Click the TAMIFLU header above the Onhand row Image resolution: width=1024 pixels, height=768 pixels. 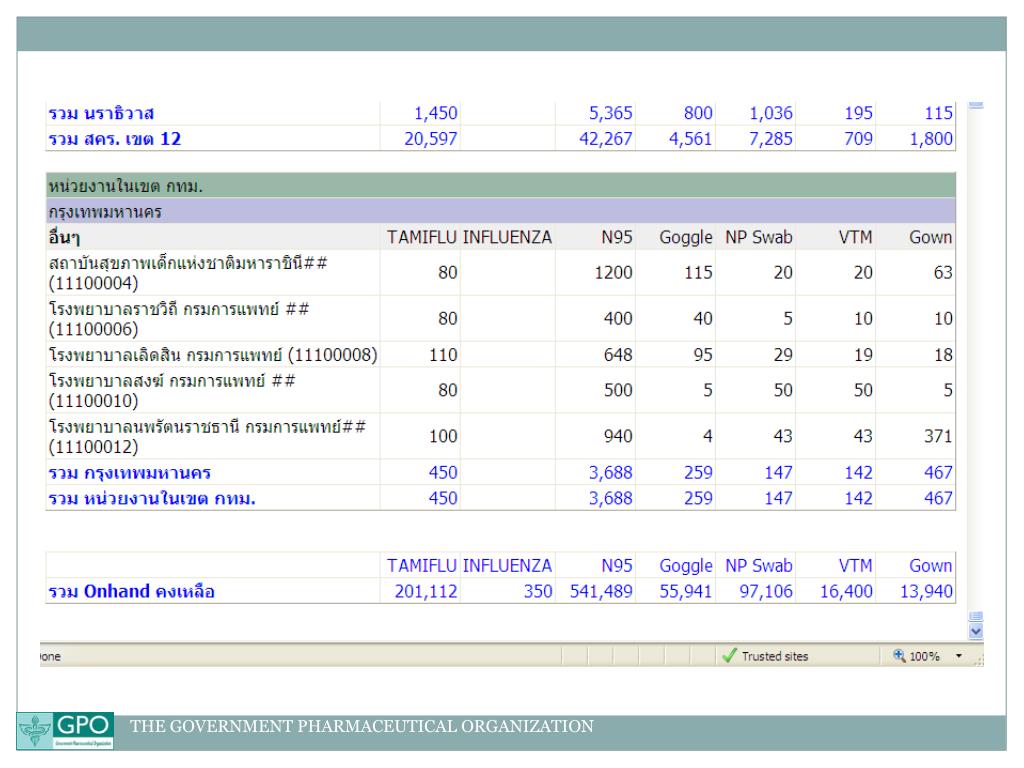pyautogui.click(x=421, y=566)
